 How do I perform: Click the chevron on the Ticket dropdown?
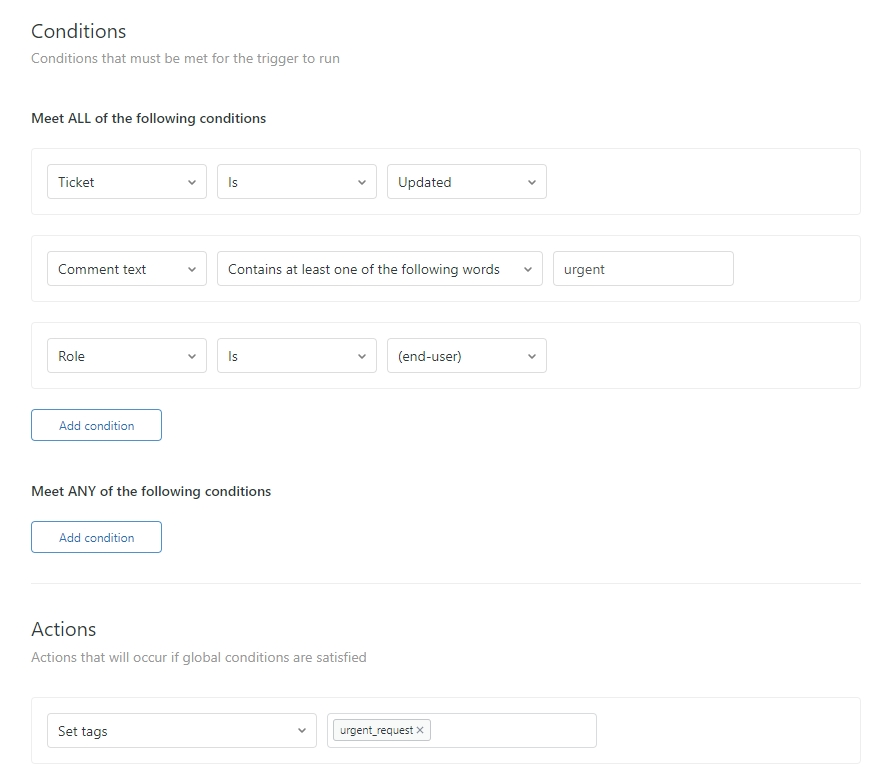pos(191,182)
